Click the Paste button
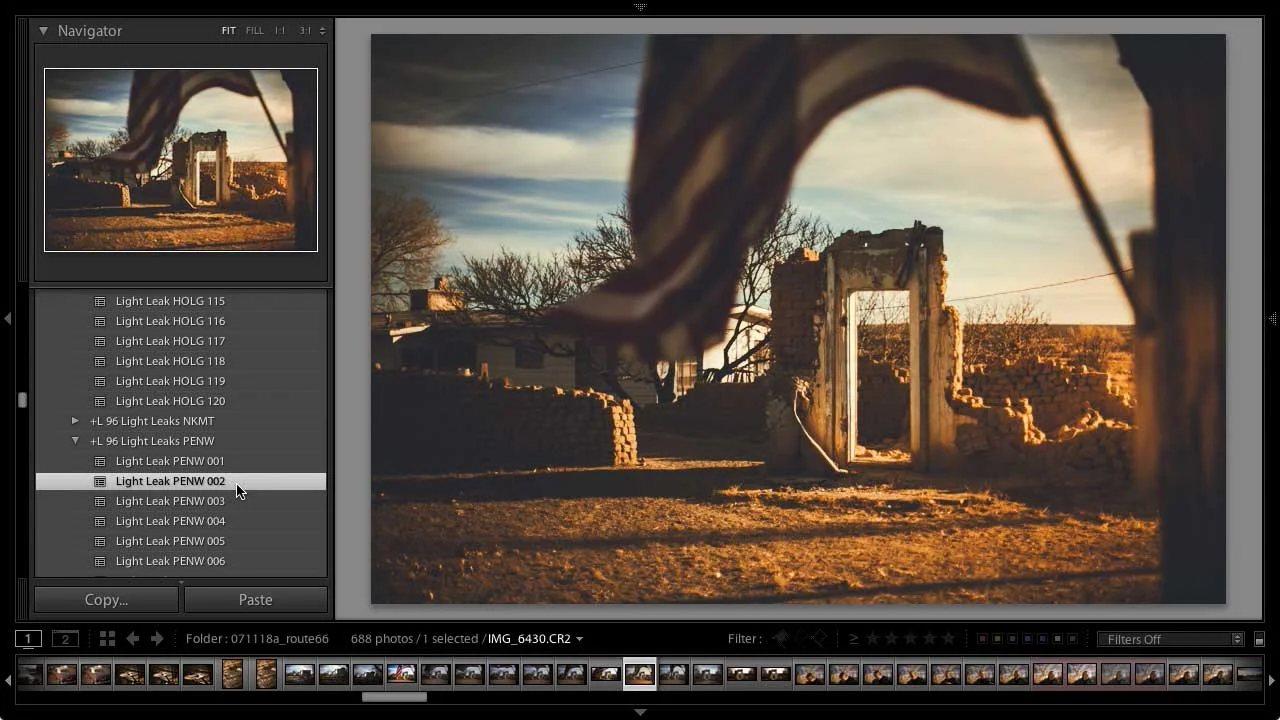The height and width of the screenshot is (720, 1280). pos(255,600)
